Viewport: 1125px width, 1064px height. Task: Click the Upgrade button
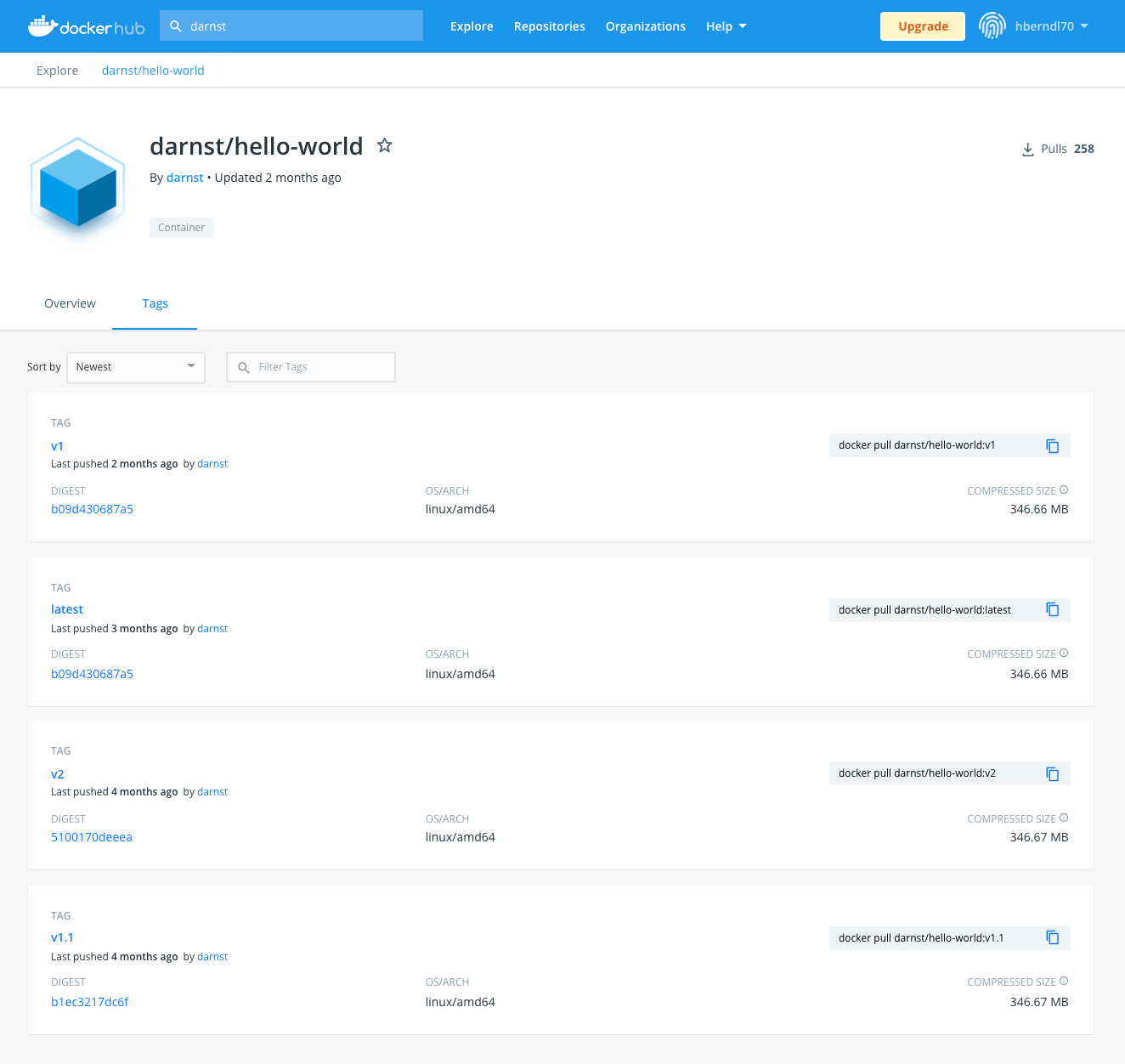pyautogui.click(x=922, y=26)
